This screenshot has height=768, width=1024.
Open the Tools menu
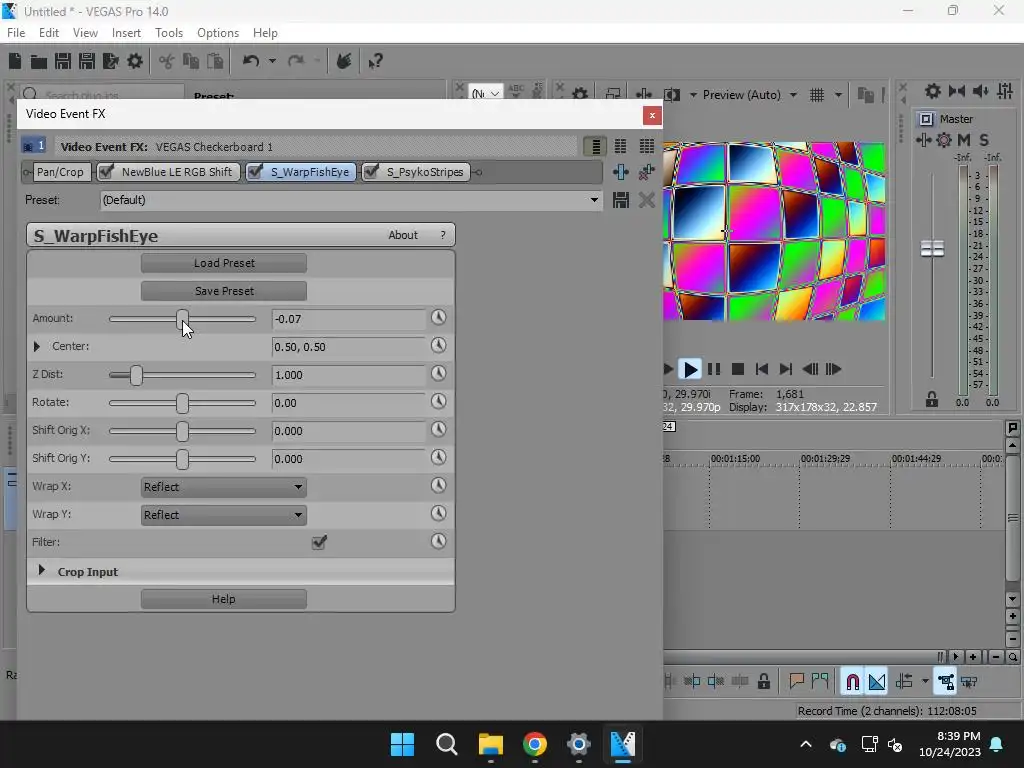point(169,33)
